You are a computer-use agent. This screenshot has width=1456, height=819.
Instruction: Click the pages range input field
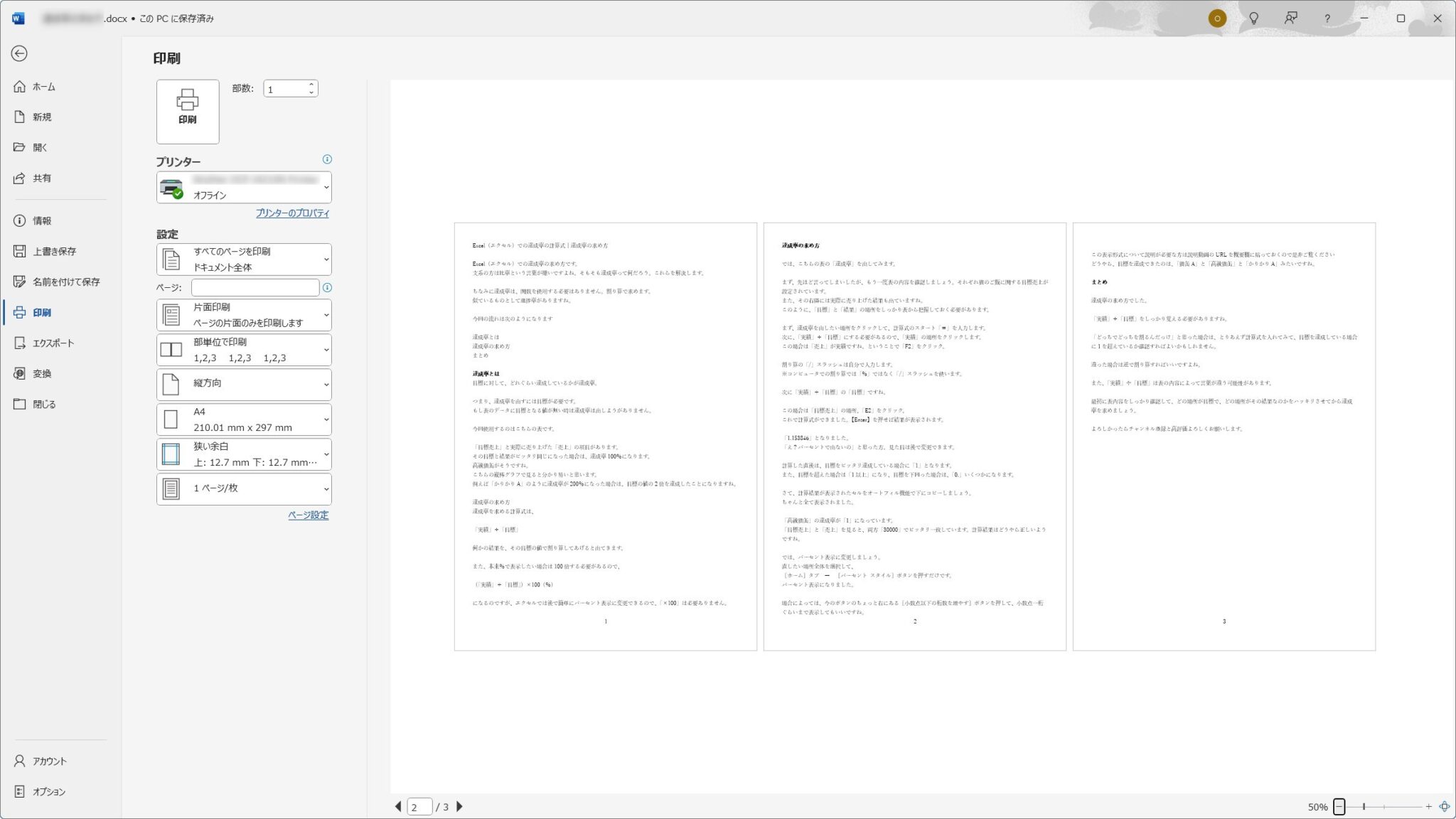coord(255,287)
